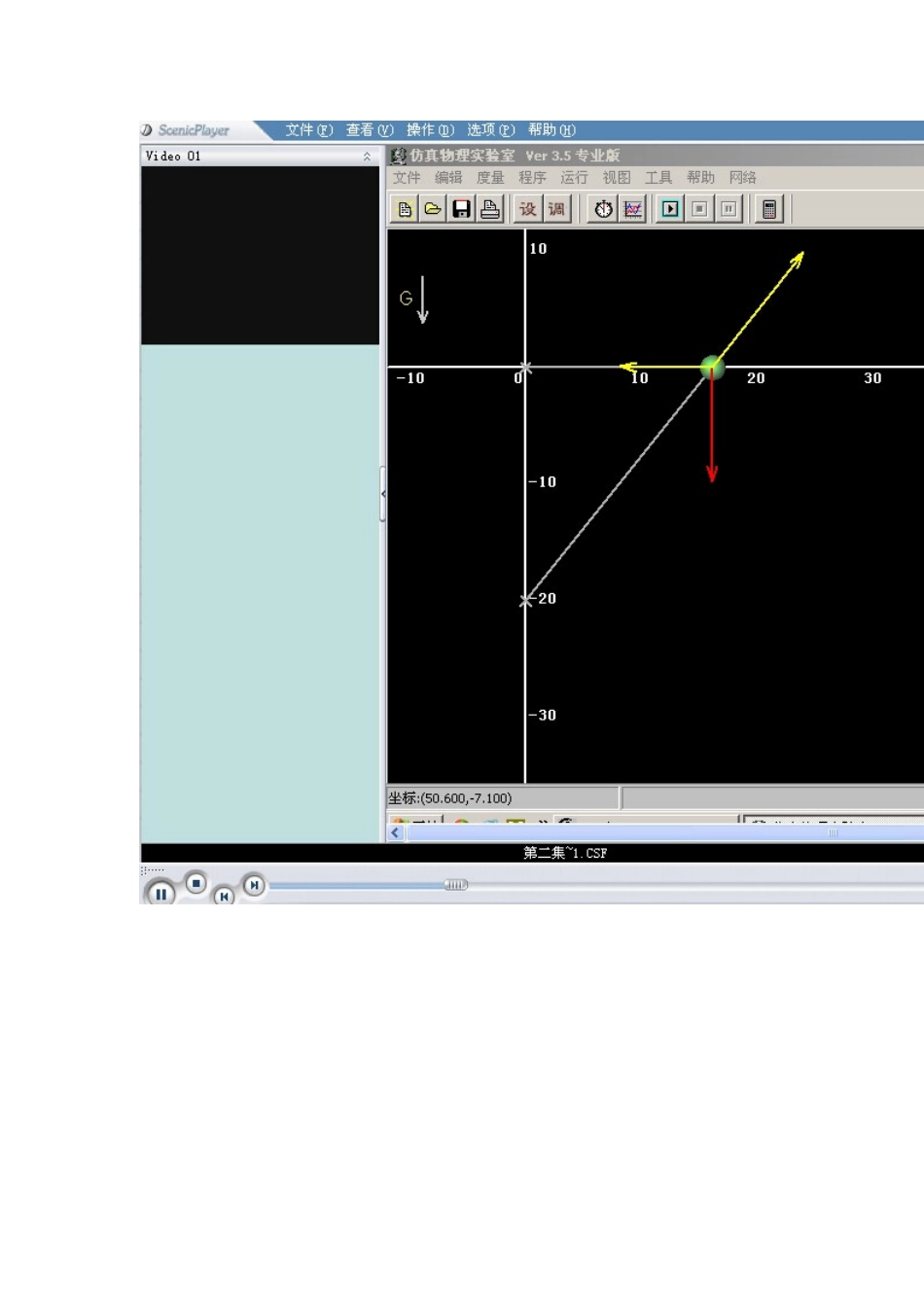
Task: Collapse the Video 01 panel chevron
Action: (367, 157)
